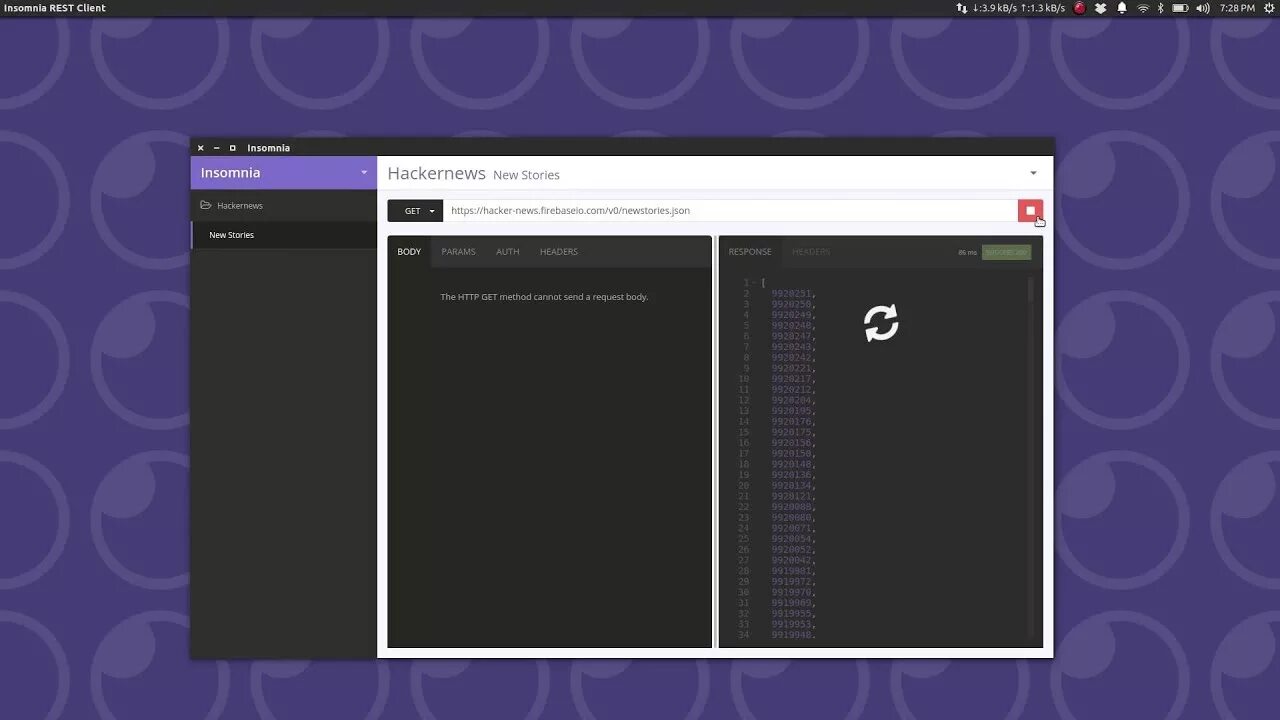Click the Hackernews folder icon in sidebar

coord(206,205)
